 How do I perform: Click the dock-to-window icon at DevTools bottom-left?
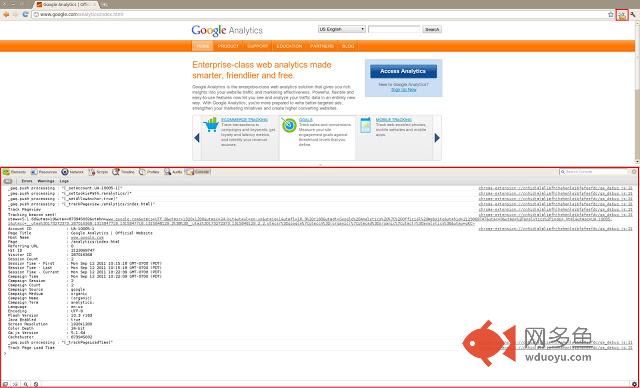pos(5,384)
